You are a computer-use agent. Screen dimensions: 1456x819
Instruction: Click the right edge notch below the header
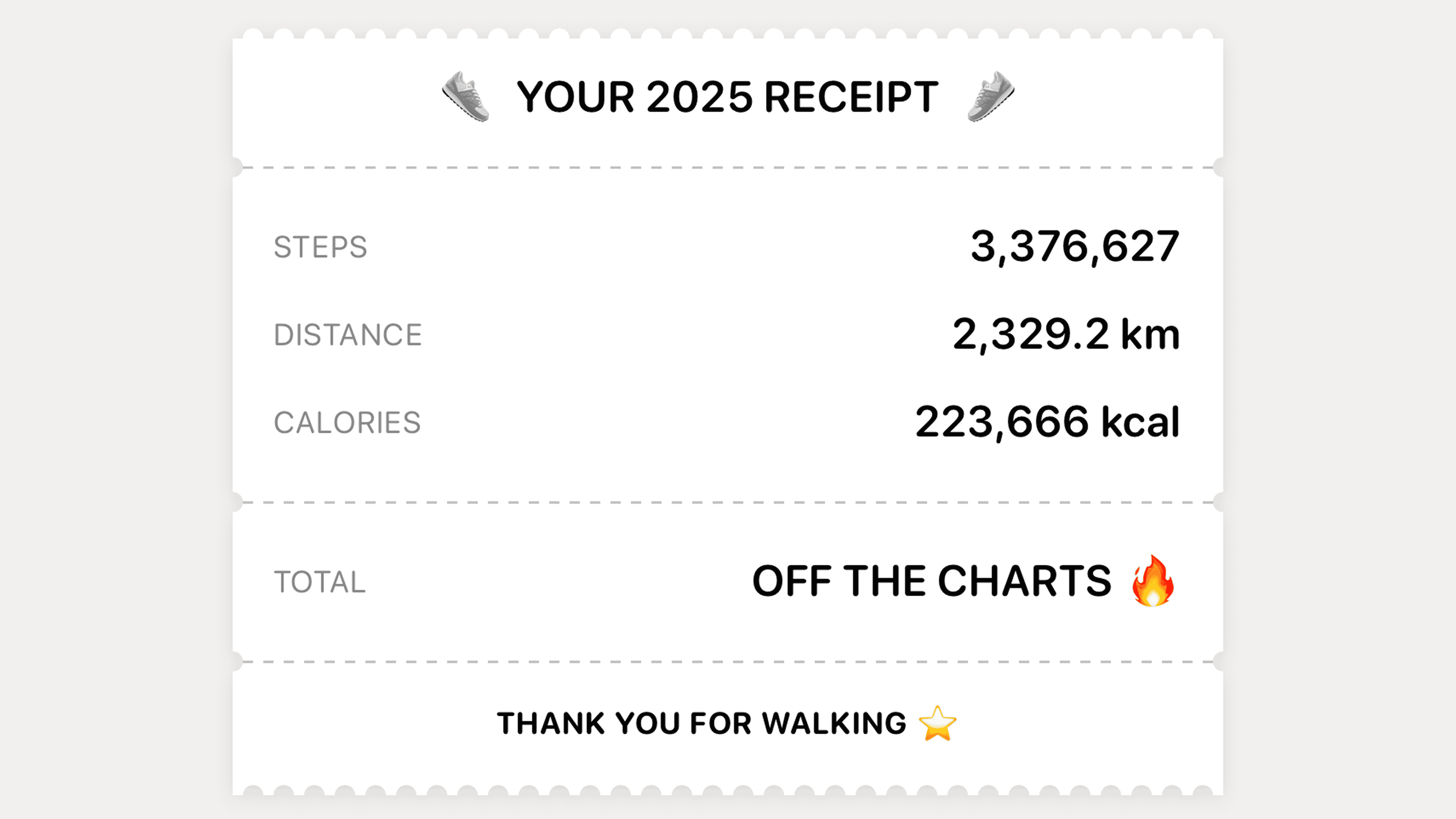tap(1220, 167)
